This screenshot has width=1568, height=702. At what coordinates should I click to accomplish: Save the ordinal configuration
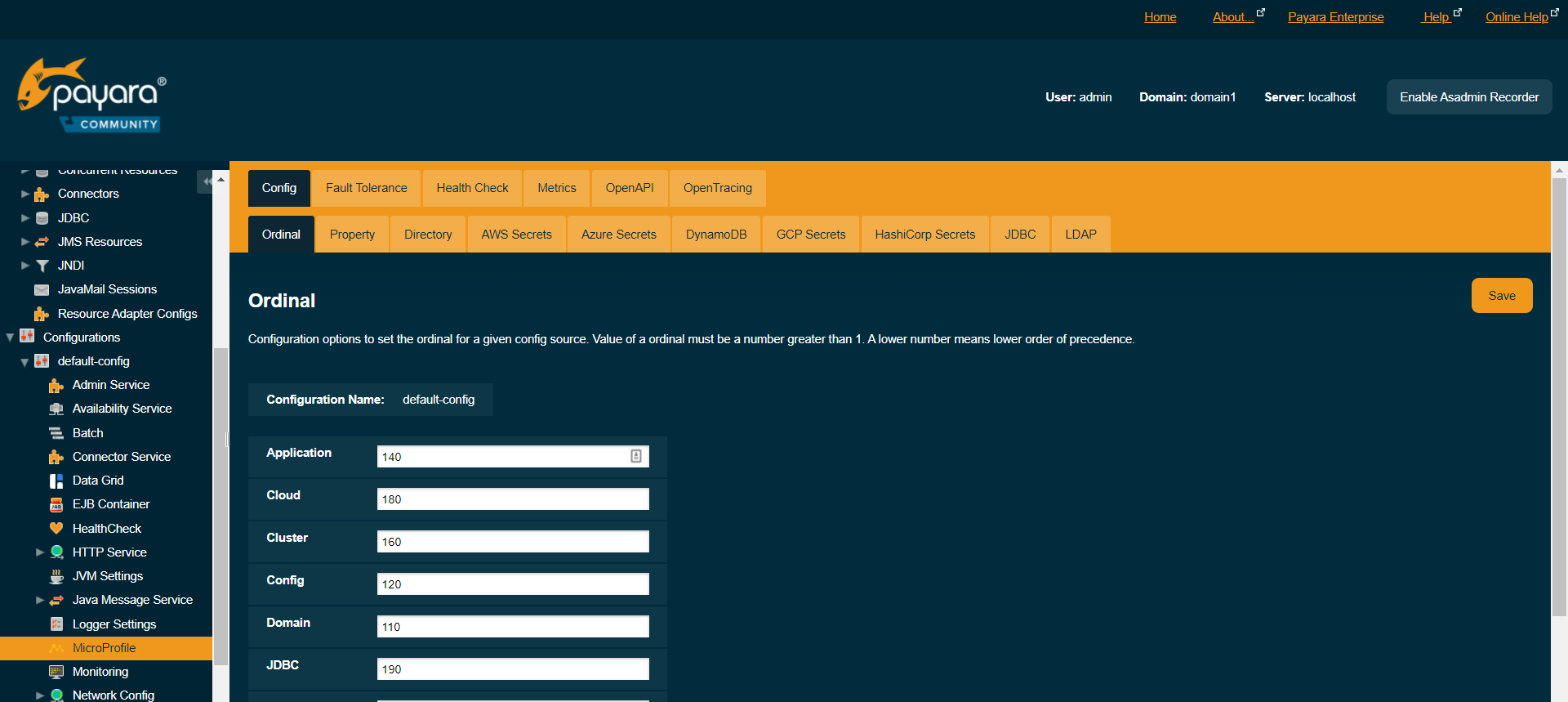pos(1501,296)
